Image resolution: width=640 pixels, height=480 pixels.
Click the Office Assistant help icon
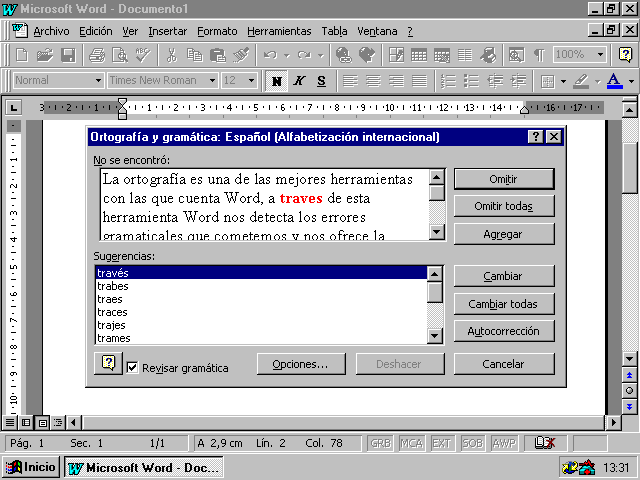[x=625, y=55]
